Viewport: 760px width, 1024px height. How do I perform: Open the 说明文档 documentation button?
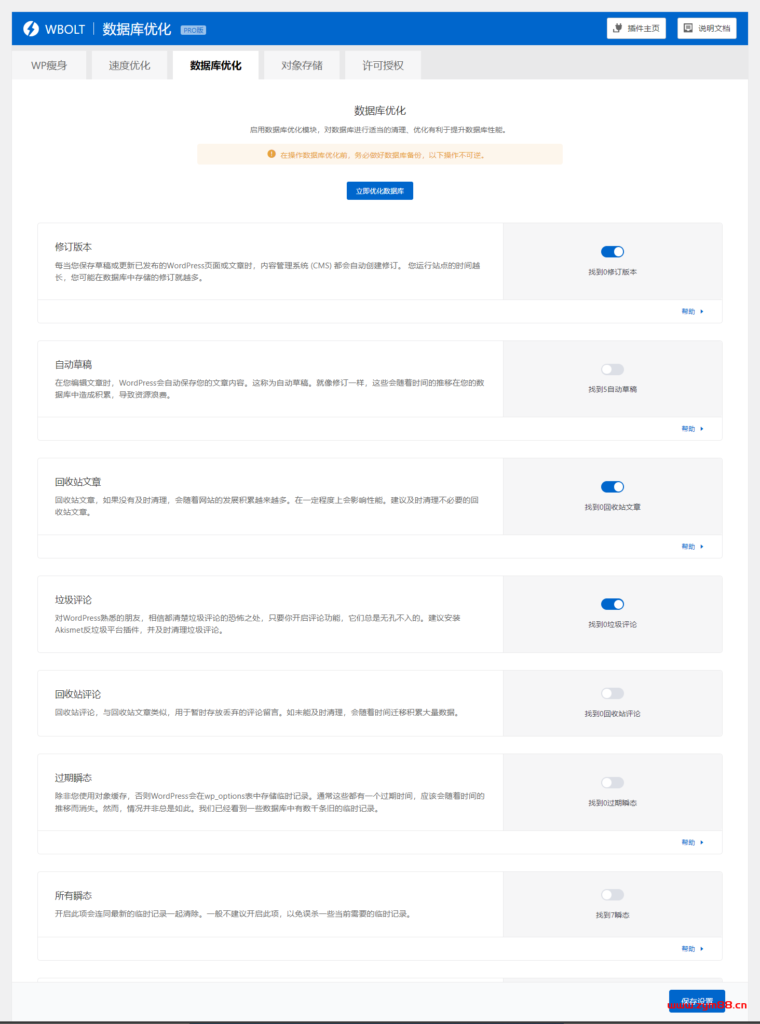coord(706,28)
